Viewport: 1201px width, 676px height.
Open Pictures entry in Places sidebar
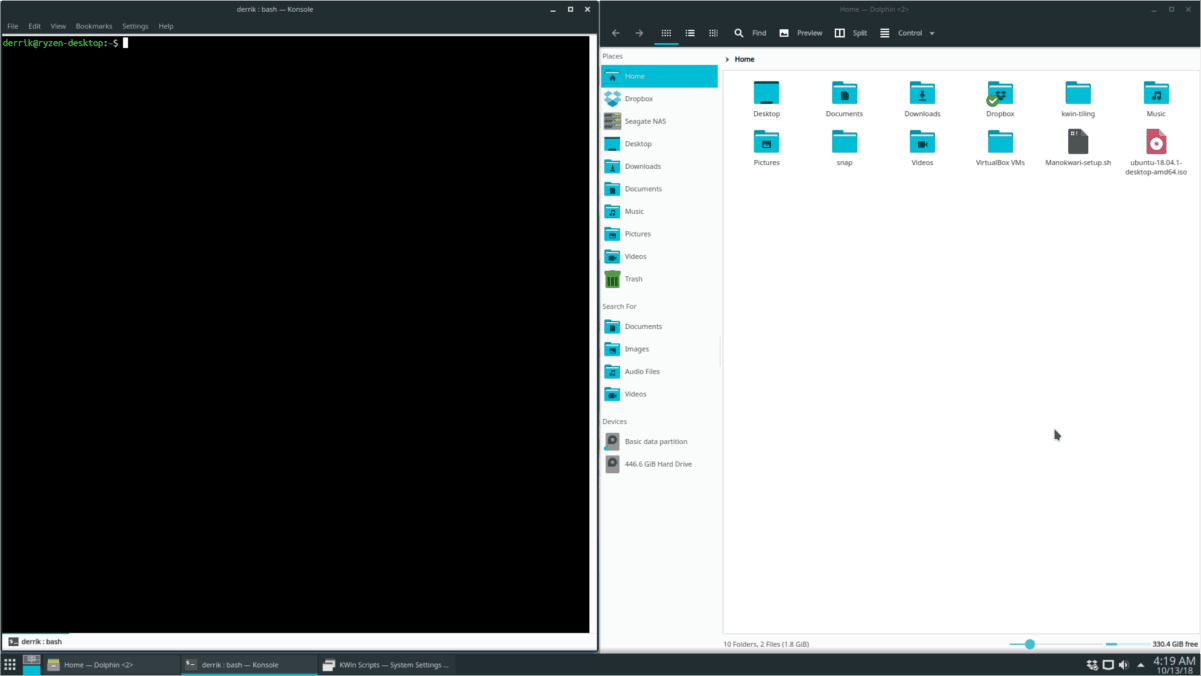(660, 234)
